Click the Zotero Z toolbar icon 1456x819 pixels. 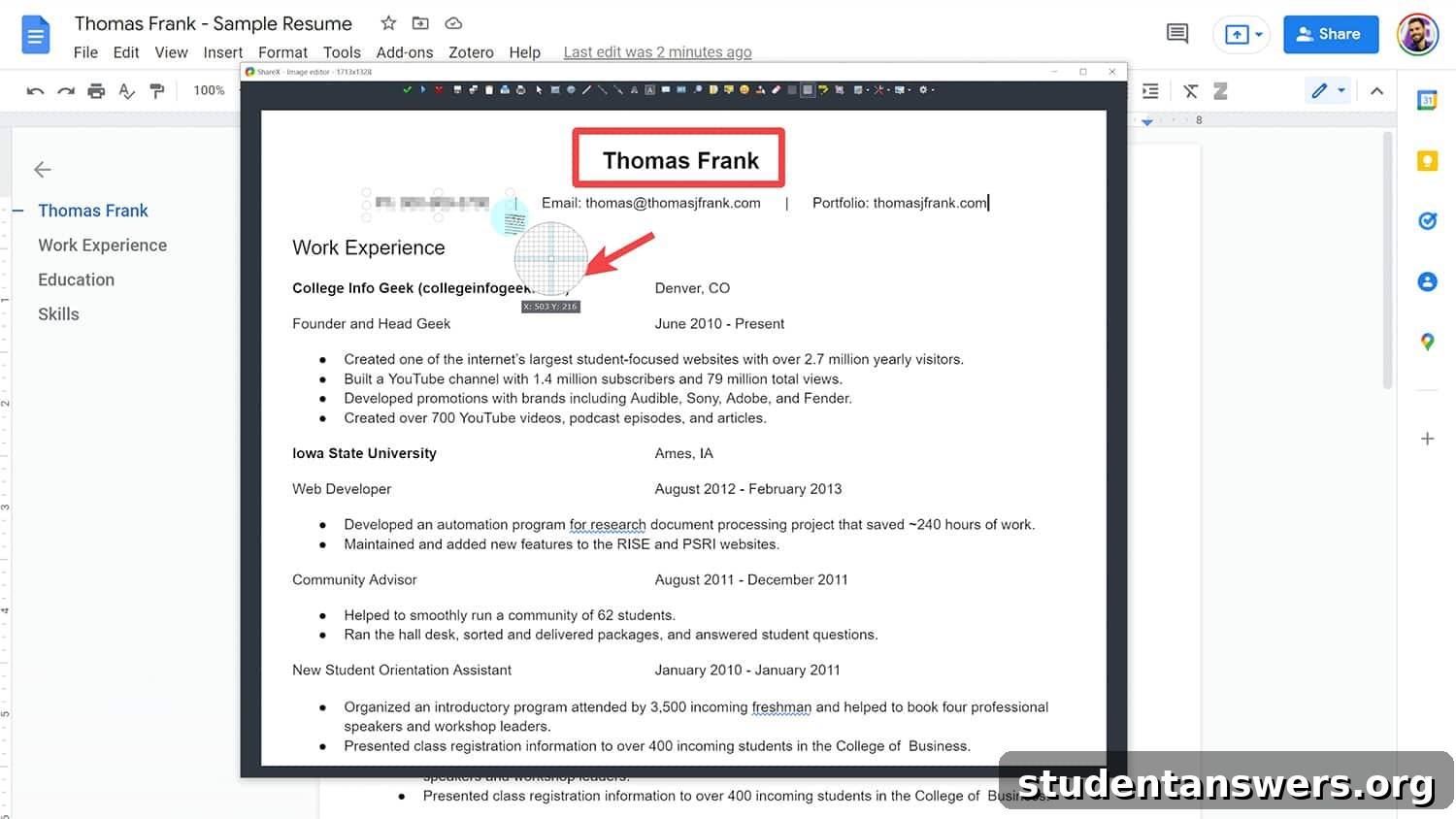(1220, 91)
